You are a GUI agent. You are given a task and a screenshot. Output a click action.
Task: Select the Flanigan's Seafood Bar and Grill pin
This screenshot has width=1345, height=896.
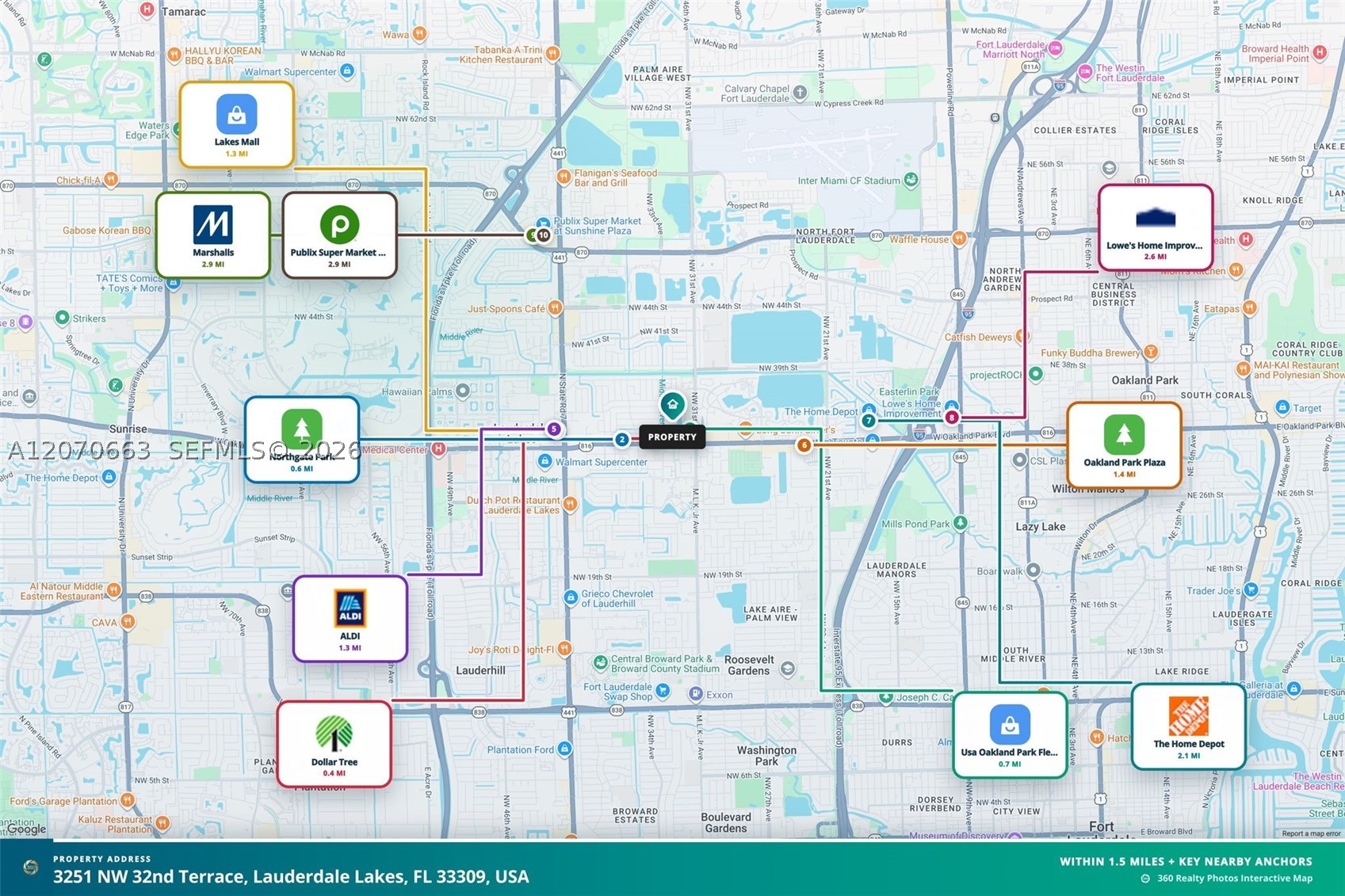[564, 177]
